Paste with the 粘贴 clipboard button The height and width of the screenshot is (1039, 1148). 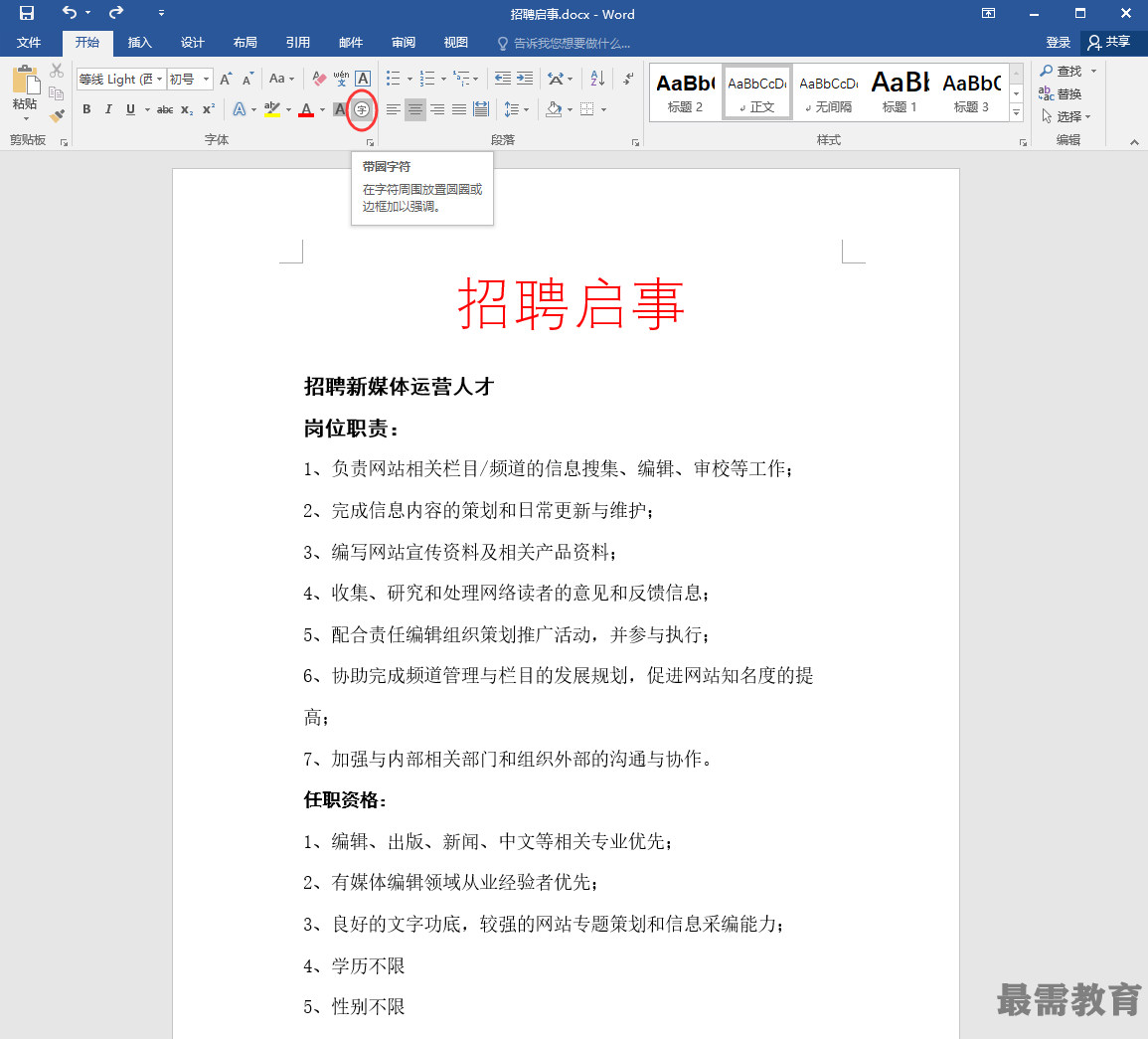25,87
